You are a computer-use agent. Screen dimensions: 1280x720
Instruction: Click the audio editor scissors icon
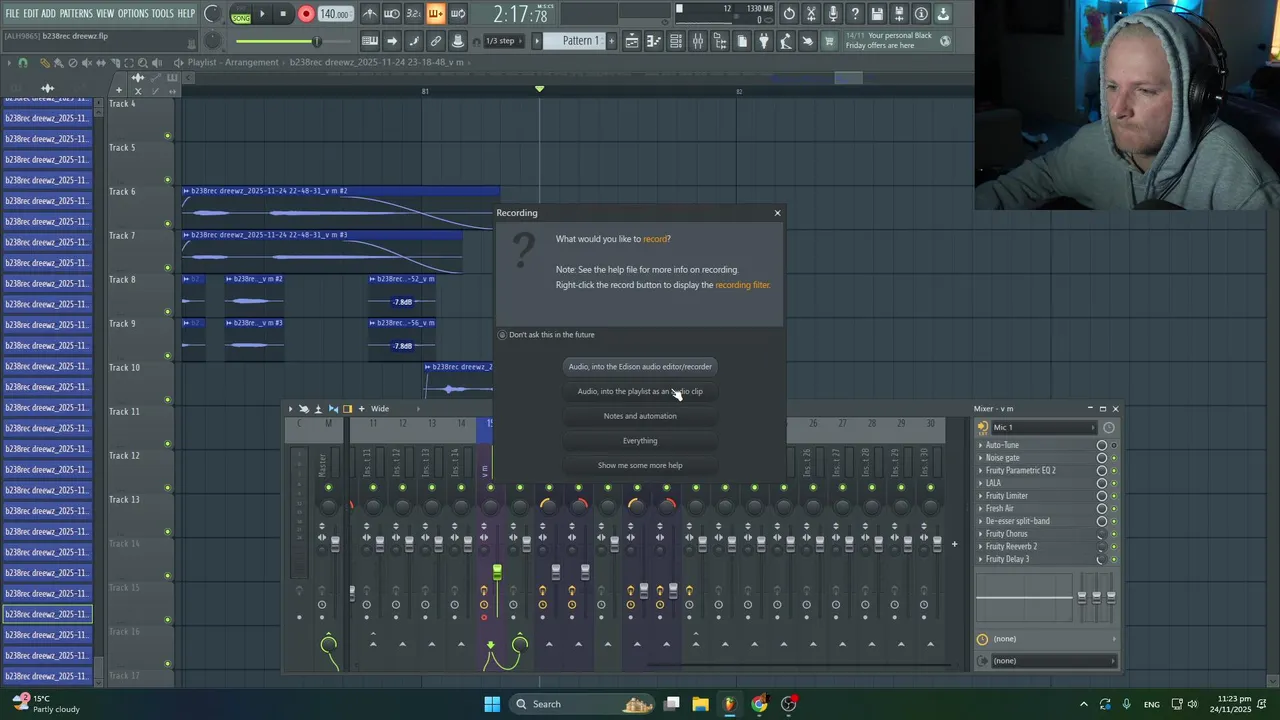point(812,14)
